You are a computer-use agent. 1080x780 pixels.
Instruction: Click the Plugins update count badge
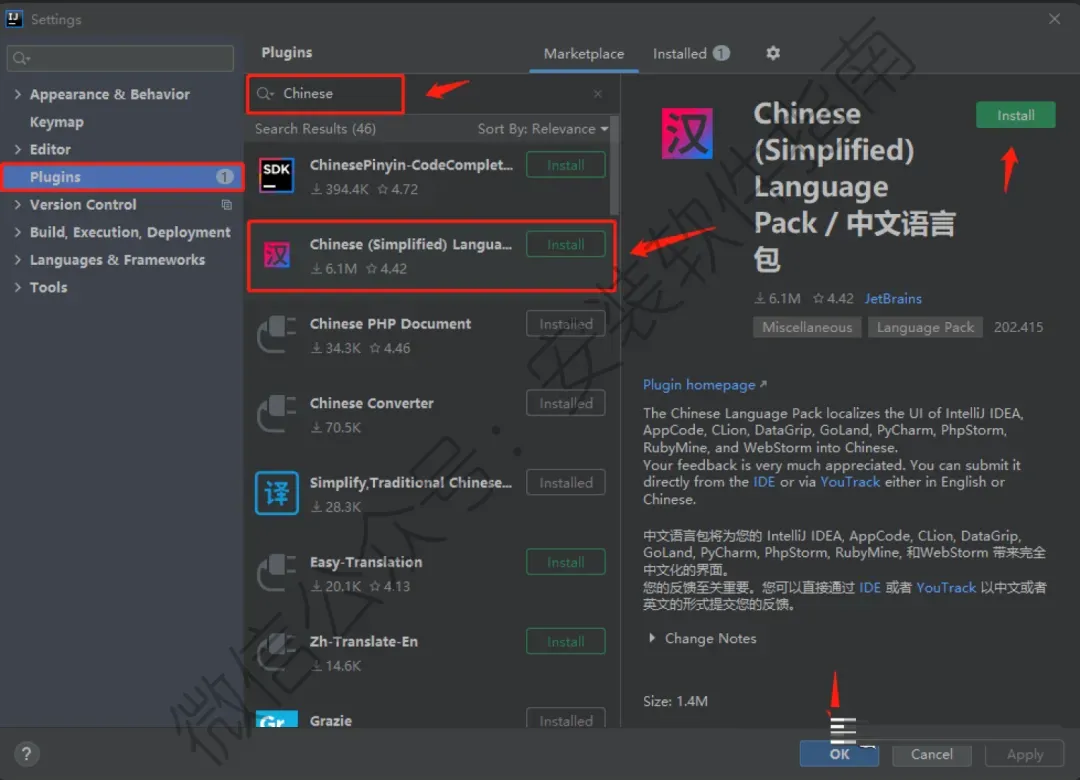pyautogui.click(x=225, y=177)
